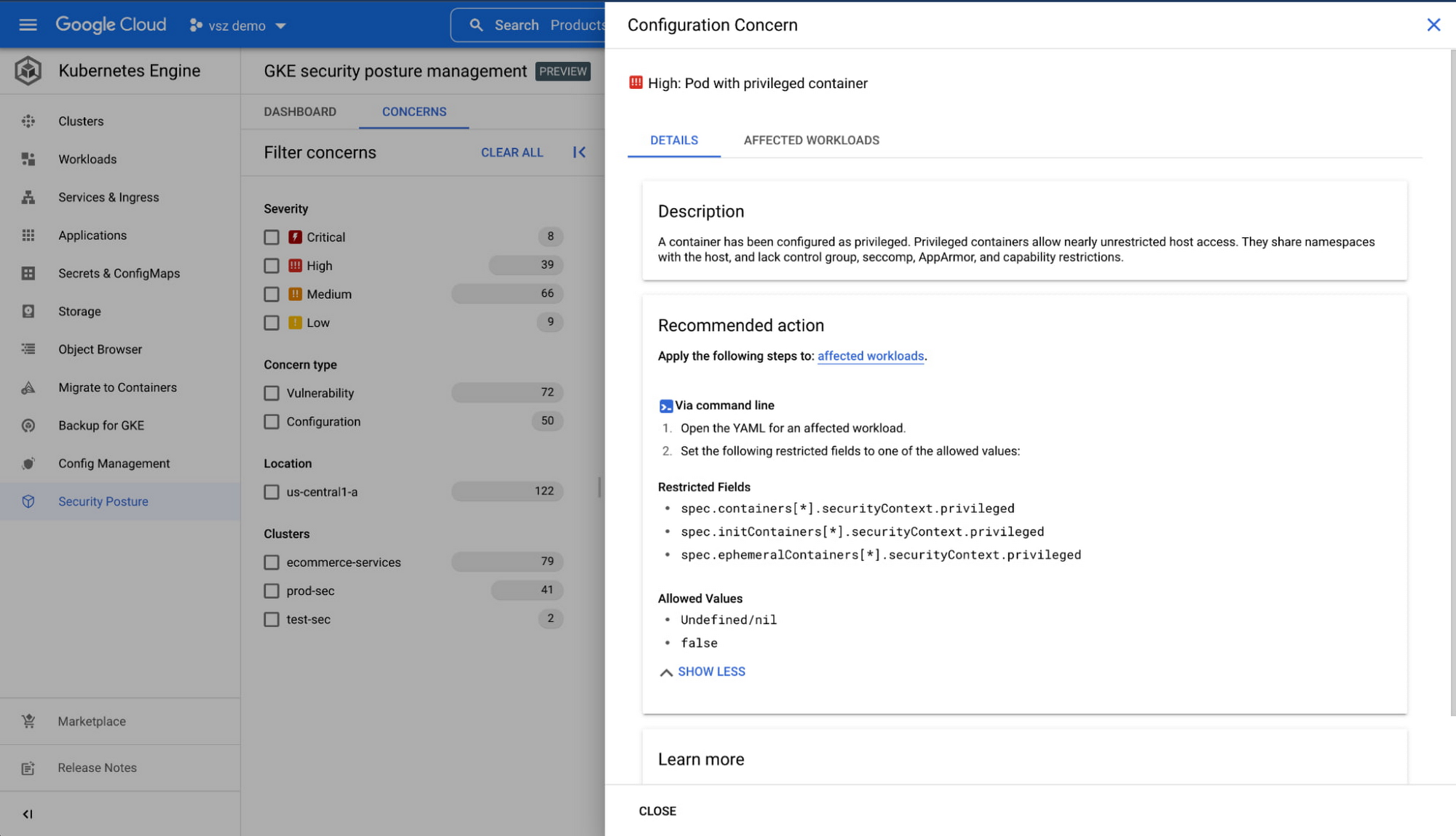Viewport: 1456px width, 836px height.
Task: Click the Medium orange severity icon
Action: point(295,294)
